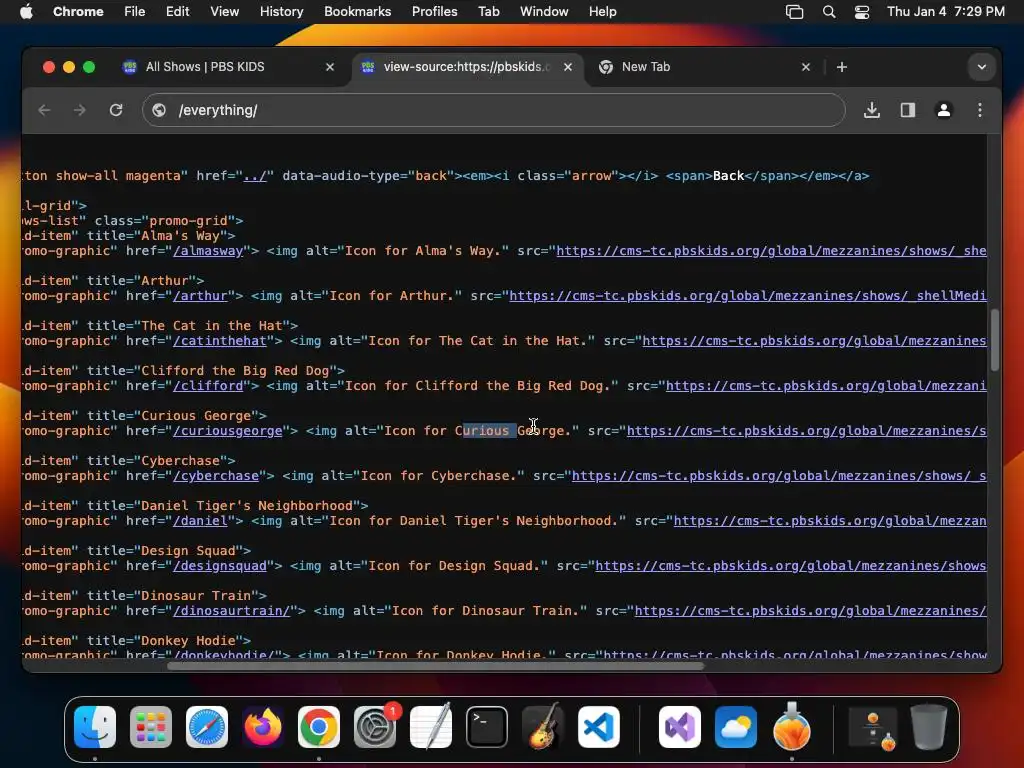Open Launchpad from the Dock
The image size is (1024, 768).
(151, 727)
